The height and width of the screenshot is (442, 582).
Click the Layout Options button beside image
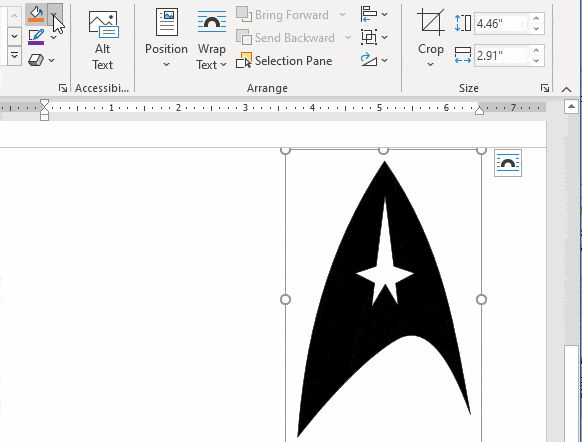pyautogui.click(x=508, y=163)
